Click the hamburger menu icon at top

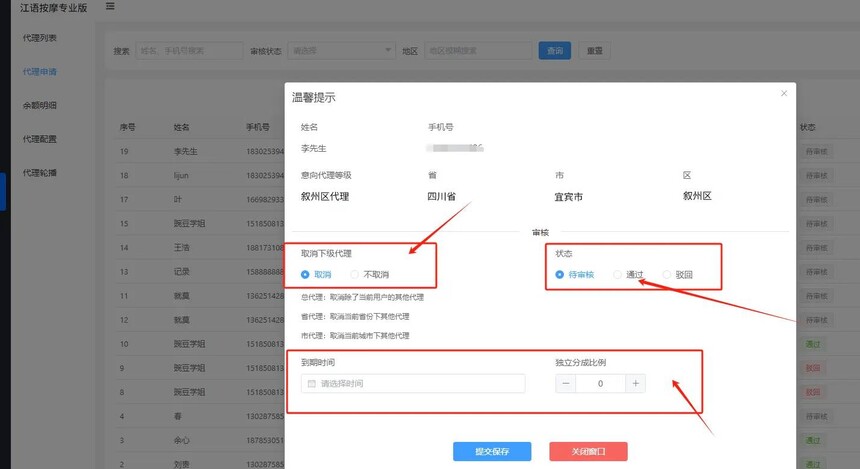pyautogui.click(x=109, y=7)
